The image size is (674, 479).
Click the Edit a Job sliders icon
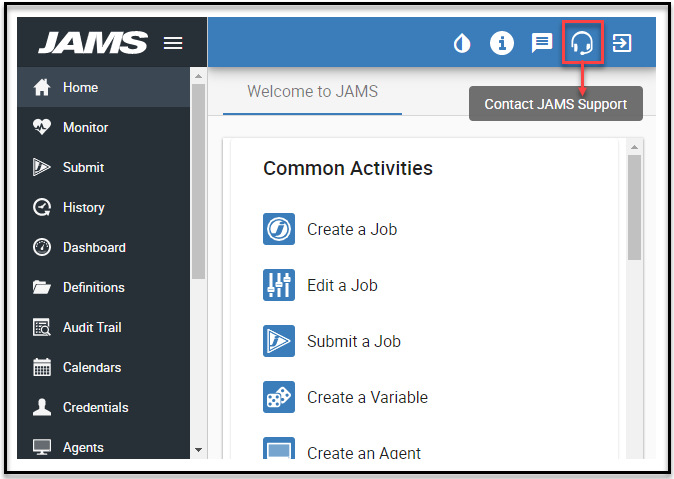click(279, 285)
